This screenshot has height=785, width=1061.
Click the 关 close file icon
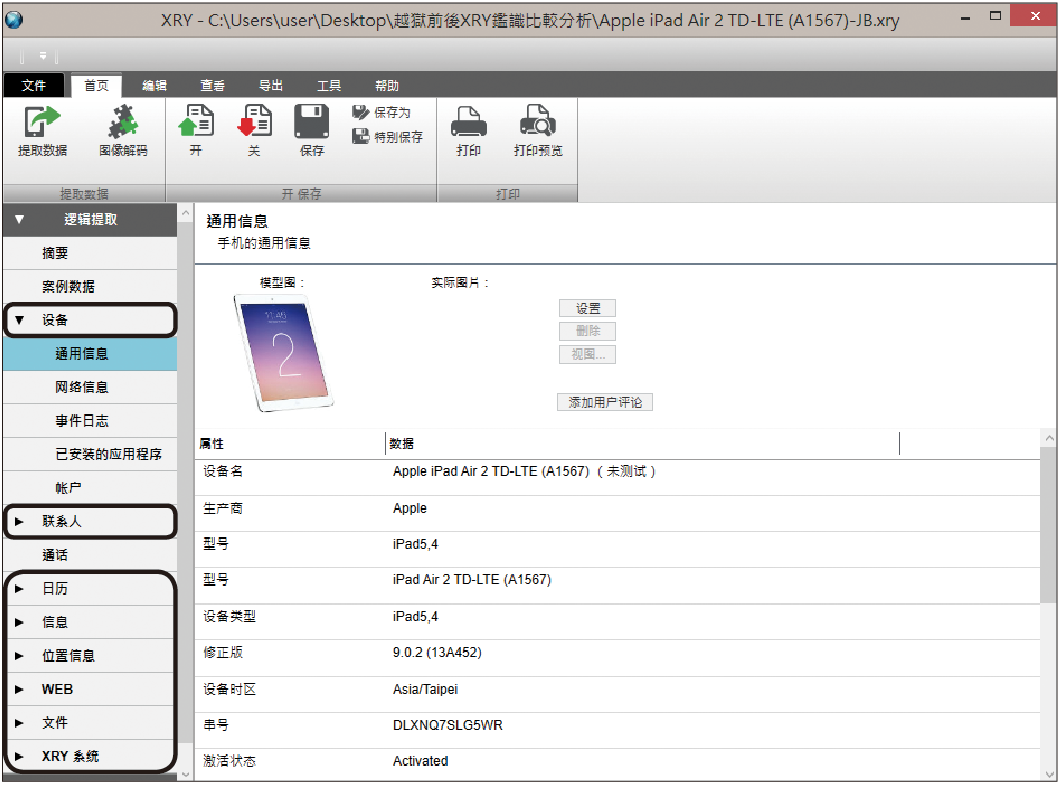tap(254, 122)
